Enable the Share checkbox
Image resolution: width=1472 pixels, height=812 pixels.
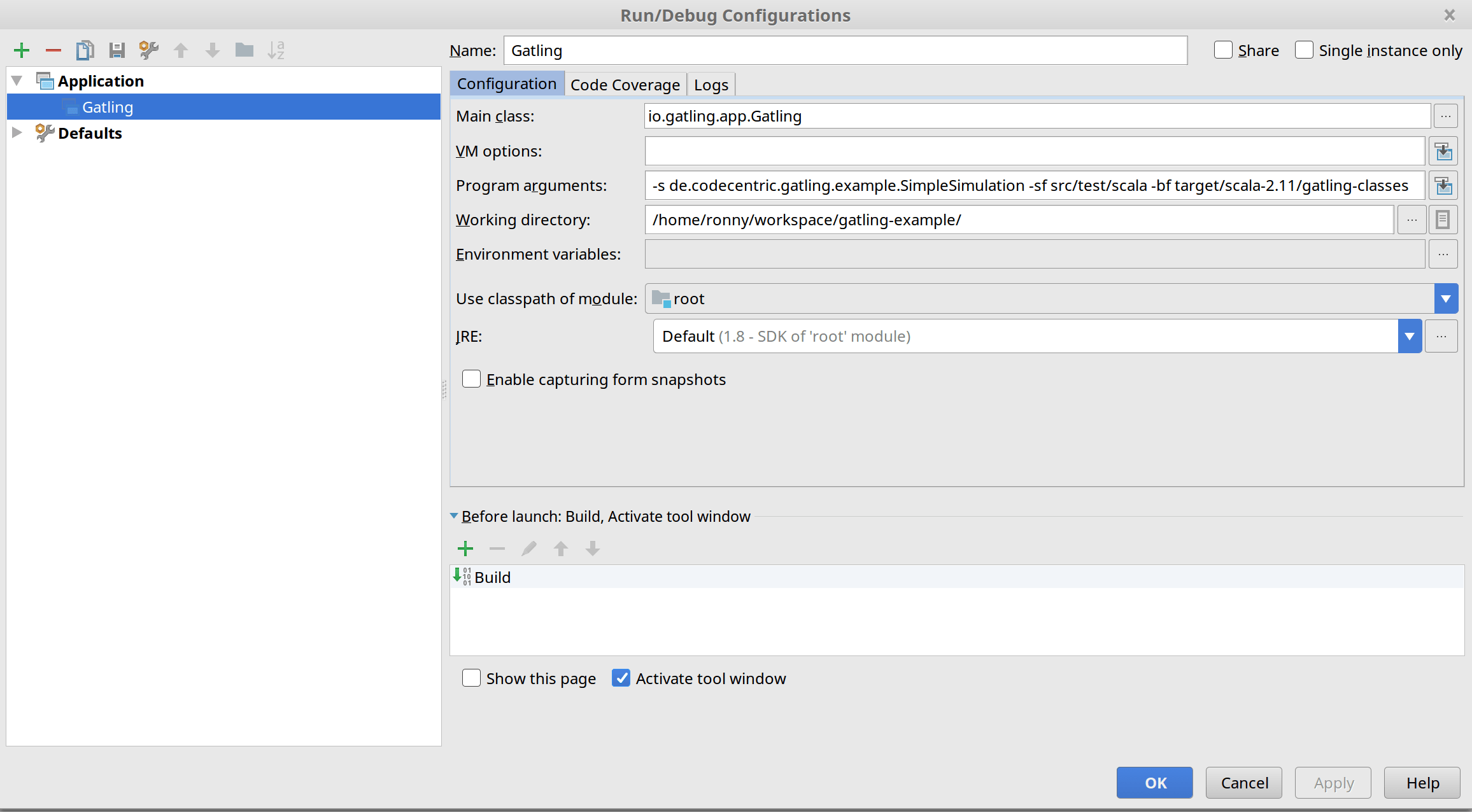tap(1223, 50)
